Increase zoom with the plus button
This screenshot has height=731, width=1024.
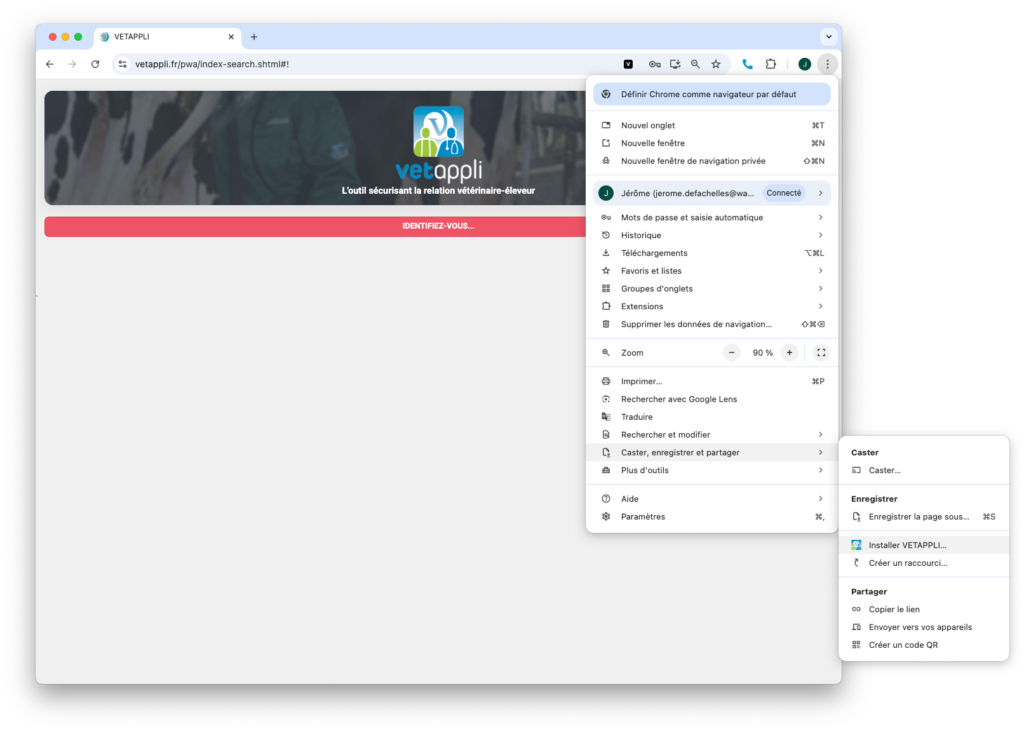click(790, 353)
